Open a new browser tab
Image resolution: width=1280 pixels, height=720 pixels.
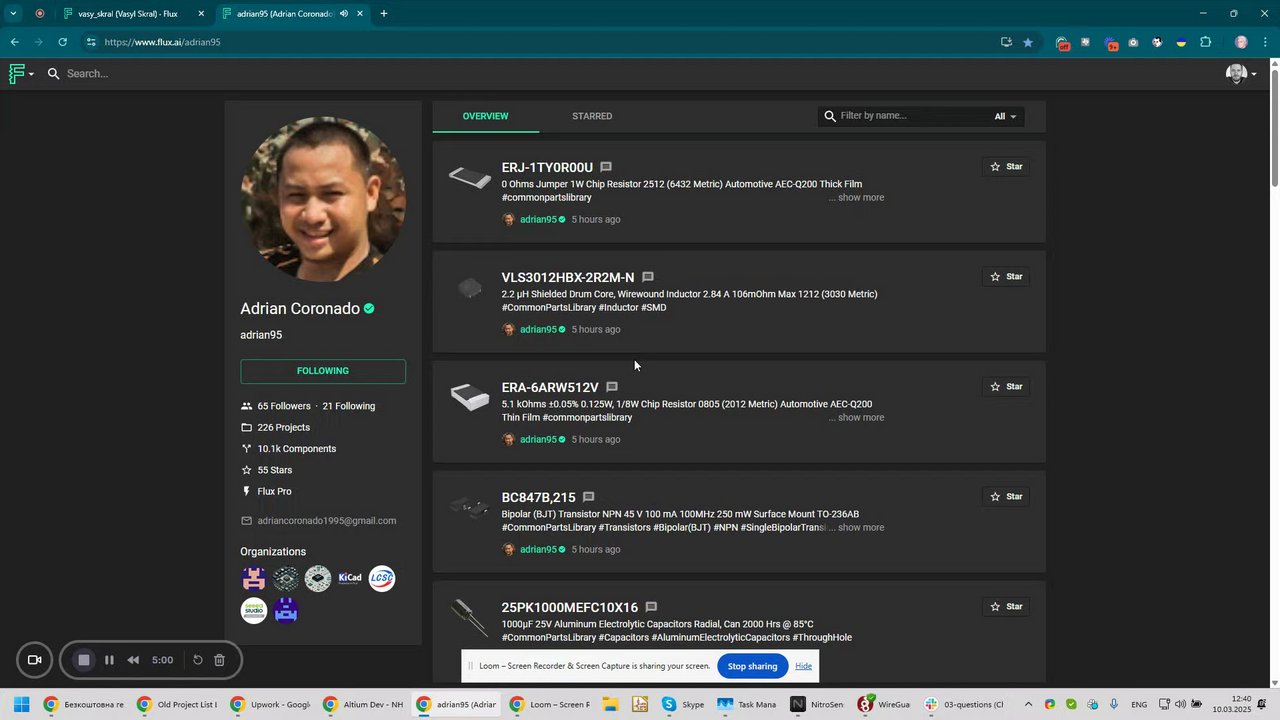384,14
